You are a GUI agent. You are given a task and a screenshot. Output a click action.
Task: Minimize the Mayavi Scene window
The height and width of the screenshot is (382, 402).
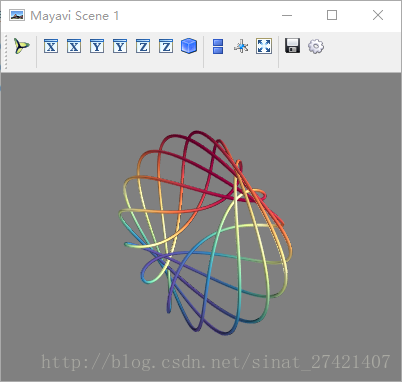coord(287,15)
